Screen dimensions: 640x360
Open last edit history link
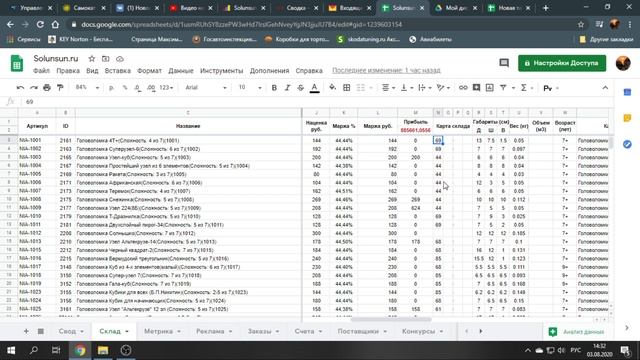click(386, 71)
